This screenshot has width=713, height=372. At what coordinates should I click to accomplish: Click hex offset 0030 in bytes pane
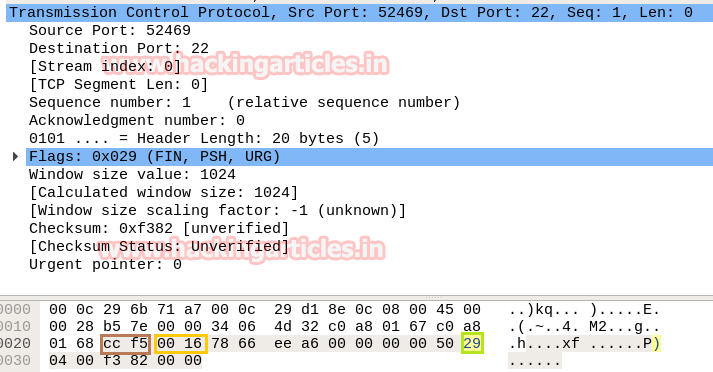tap(15, 361)
